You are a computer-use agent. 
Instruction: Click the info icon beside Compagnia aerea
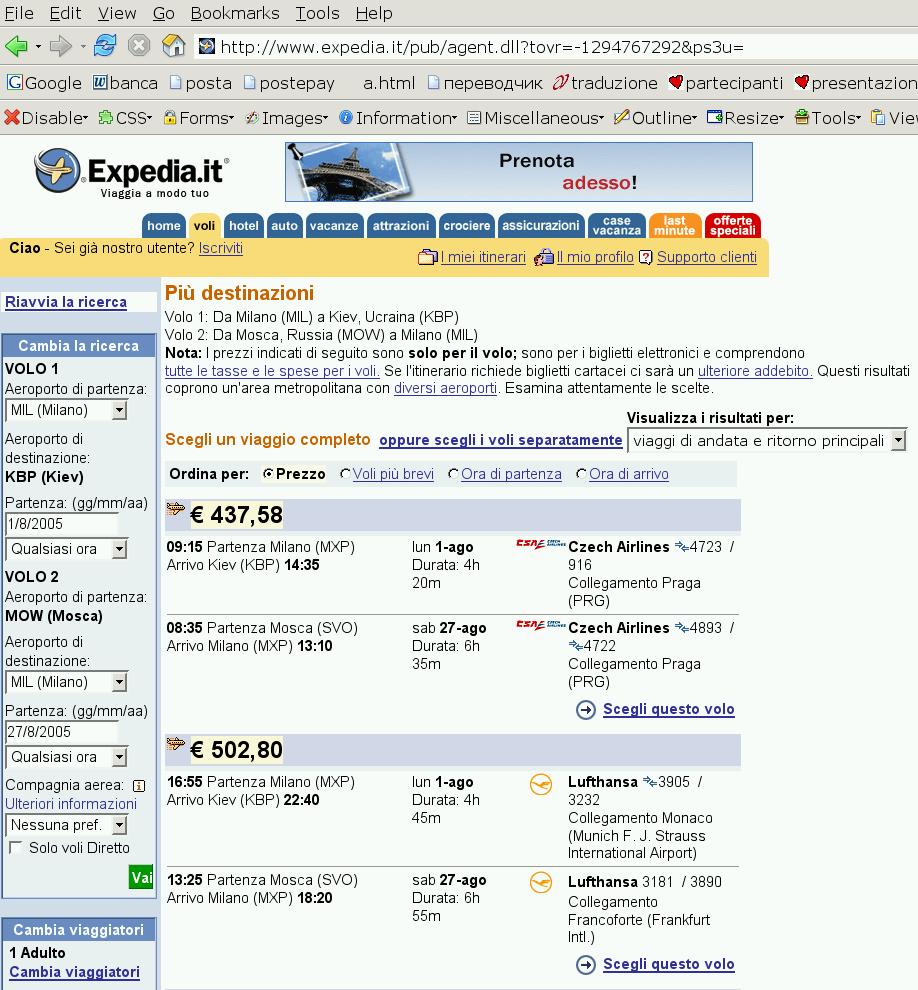tap(139, 786)
